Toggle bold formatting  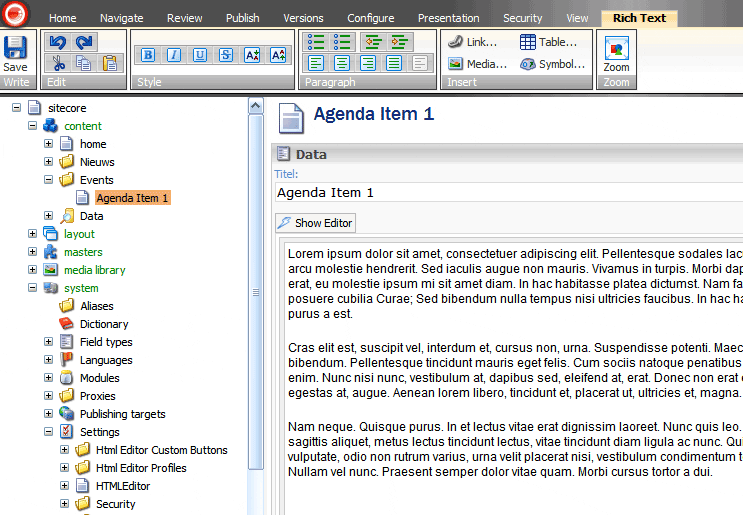pos(148,55)
